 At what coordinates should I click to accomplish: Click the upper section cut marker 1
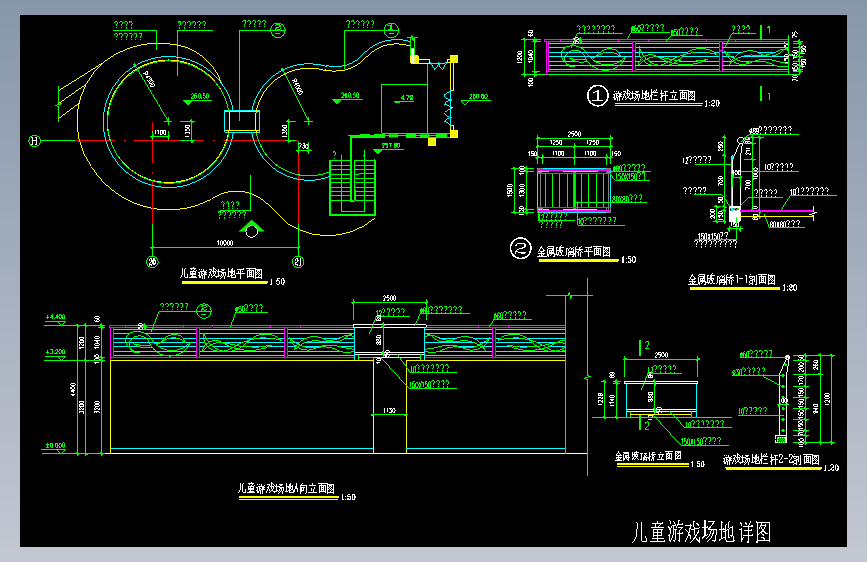coord(765,30)
